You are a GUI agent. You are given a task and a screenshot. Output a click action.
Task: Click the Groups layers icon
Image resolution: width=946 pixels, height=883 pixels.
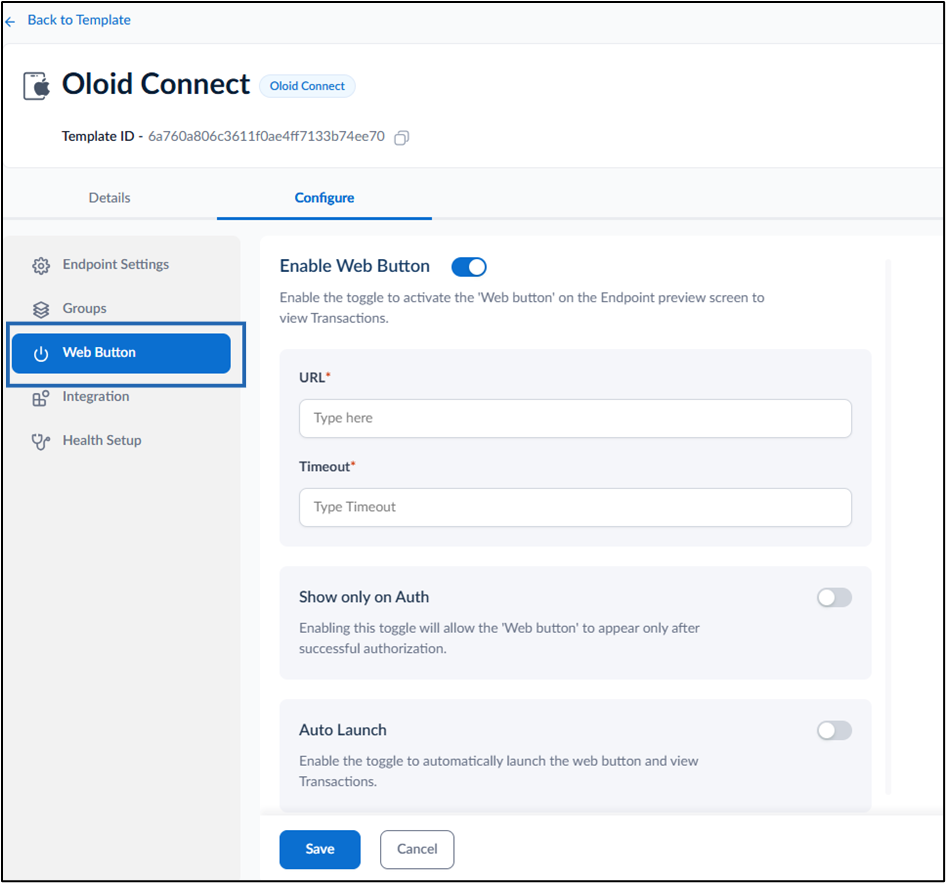click(41, 309)
